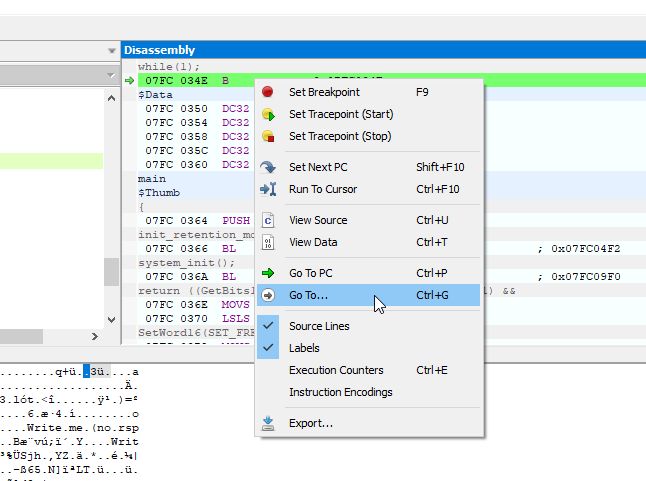This screenshot has width=646, height=481.
Task: Click the green PC arrow in disassembly gutter
Action: click(129, 81)
